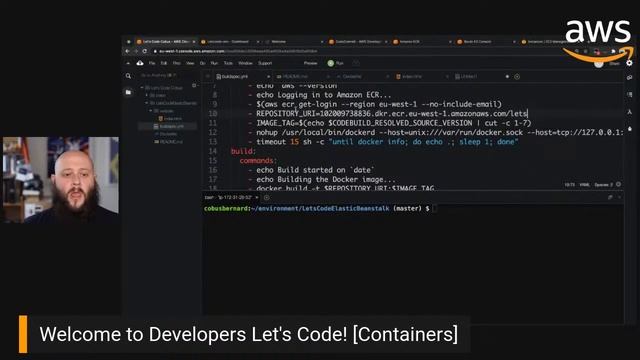
Task: Select README.md in file tree
Action: 169,142
